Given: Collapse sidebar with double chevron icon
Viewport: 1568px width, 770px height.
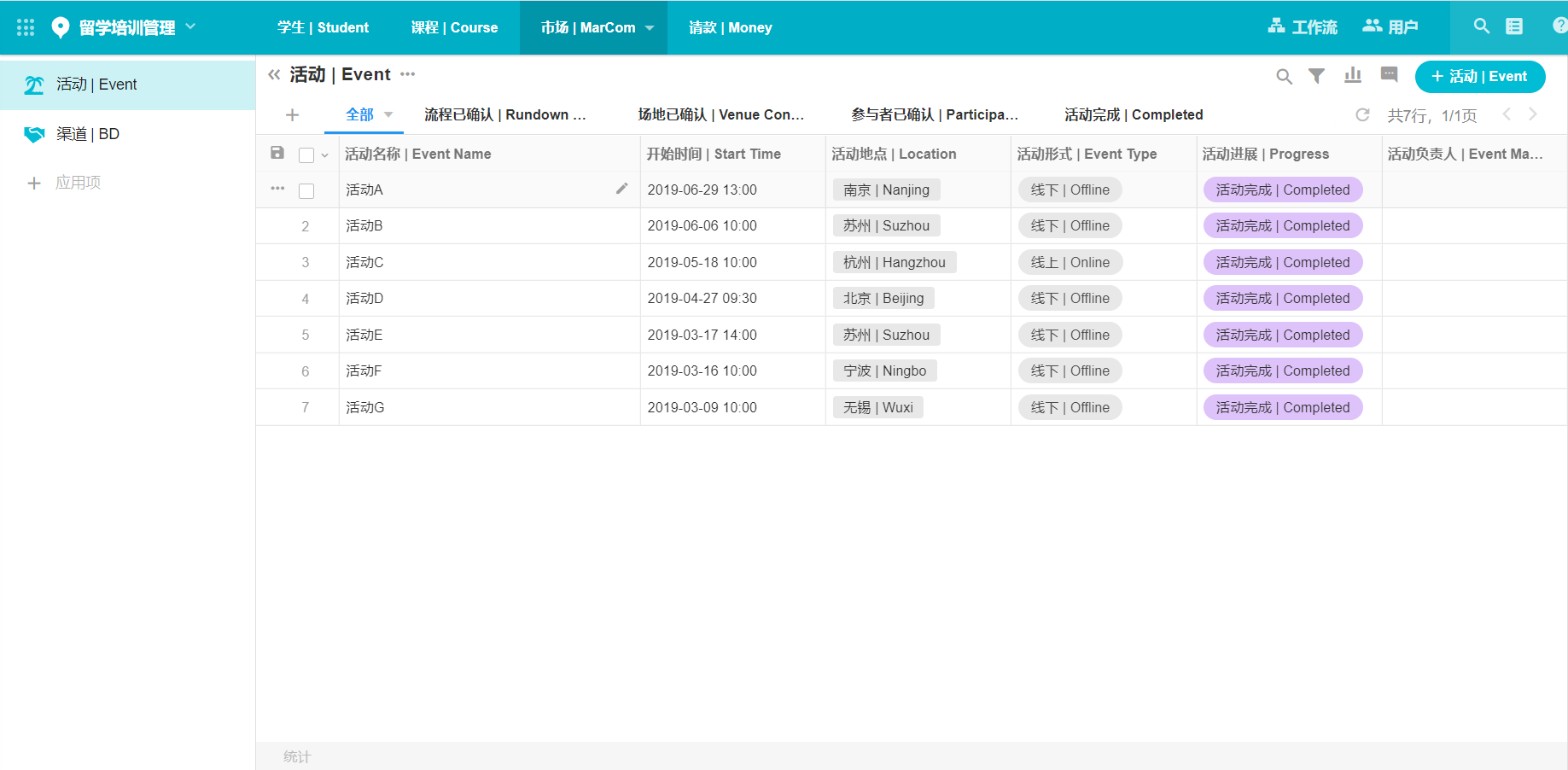Looking at the screenshot, I should point(274,75).
